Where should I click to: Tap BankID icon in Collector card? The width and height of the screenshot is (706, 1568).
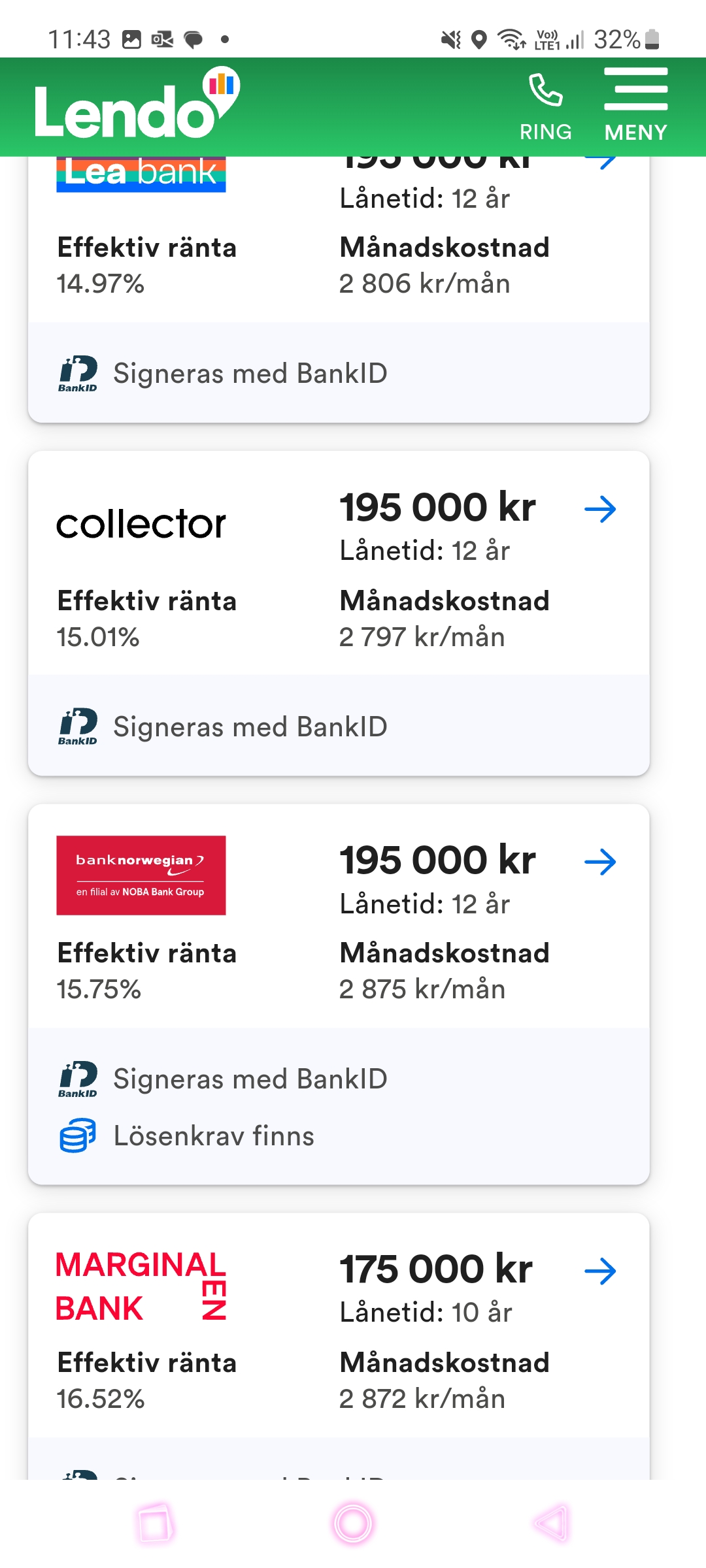coord(78,727)
